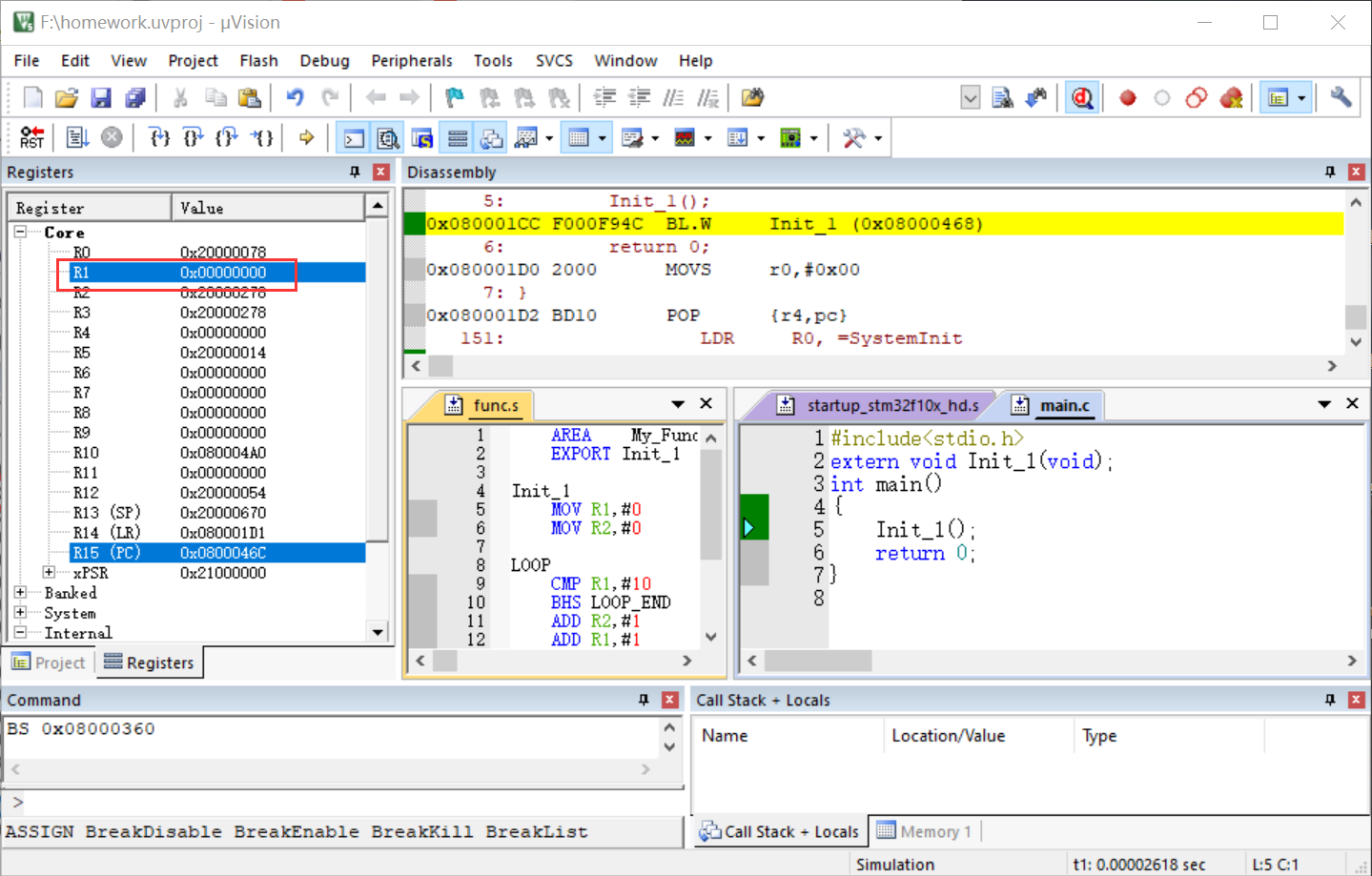Toggle insert/remove breakpoint red dot
Screen dimensions: 1372x876
(1128, 97)
